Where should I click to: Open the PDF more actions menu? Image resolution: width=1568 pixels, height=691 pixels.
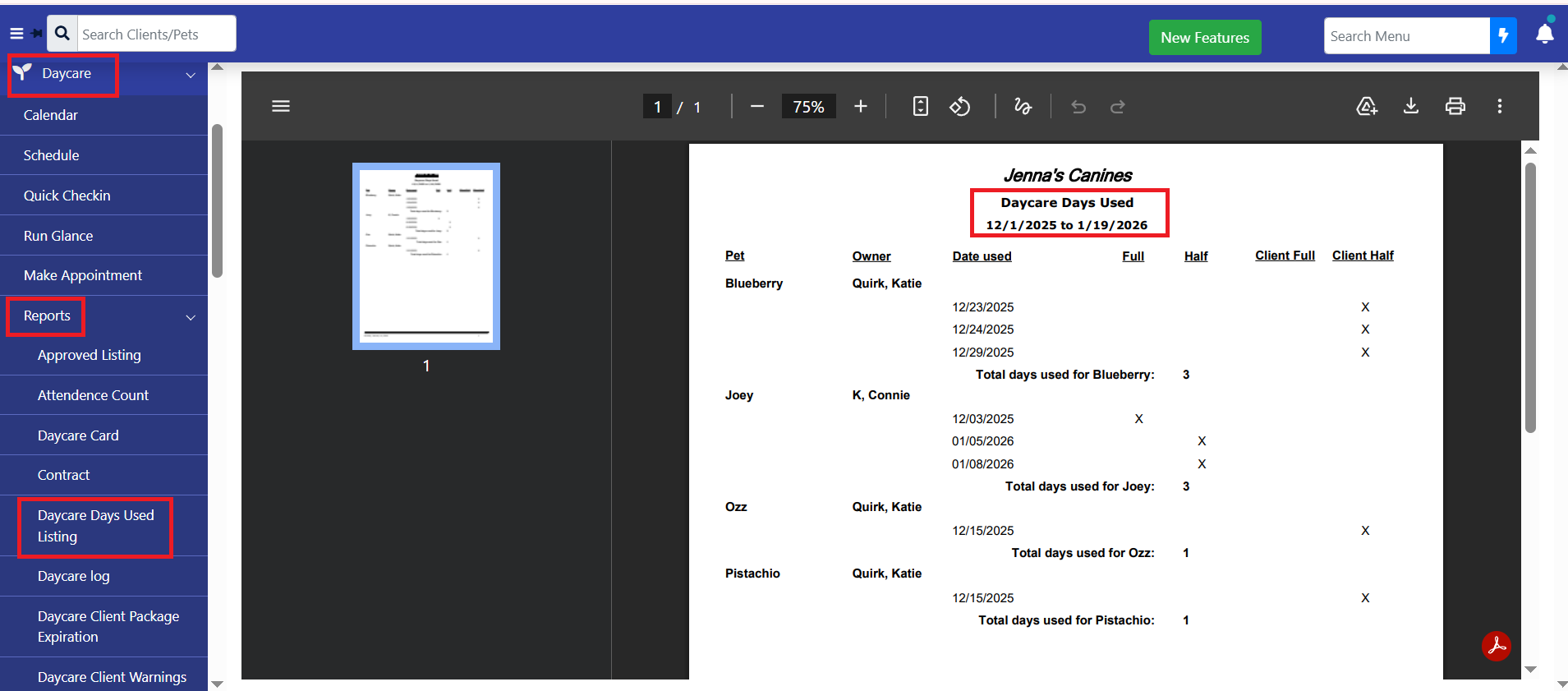click(x=1499, y=106)
